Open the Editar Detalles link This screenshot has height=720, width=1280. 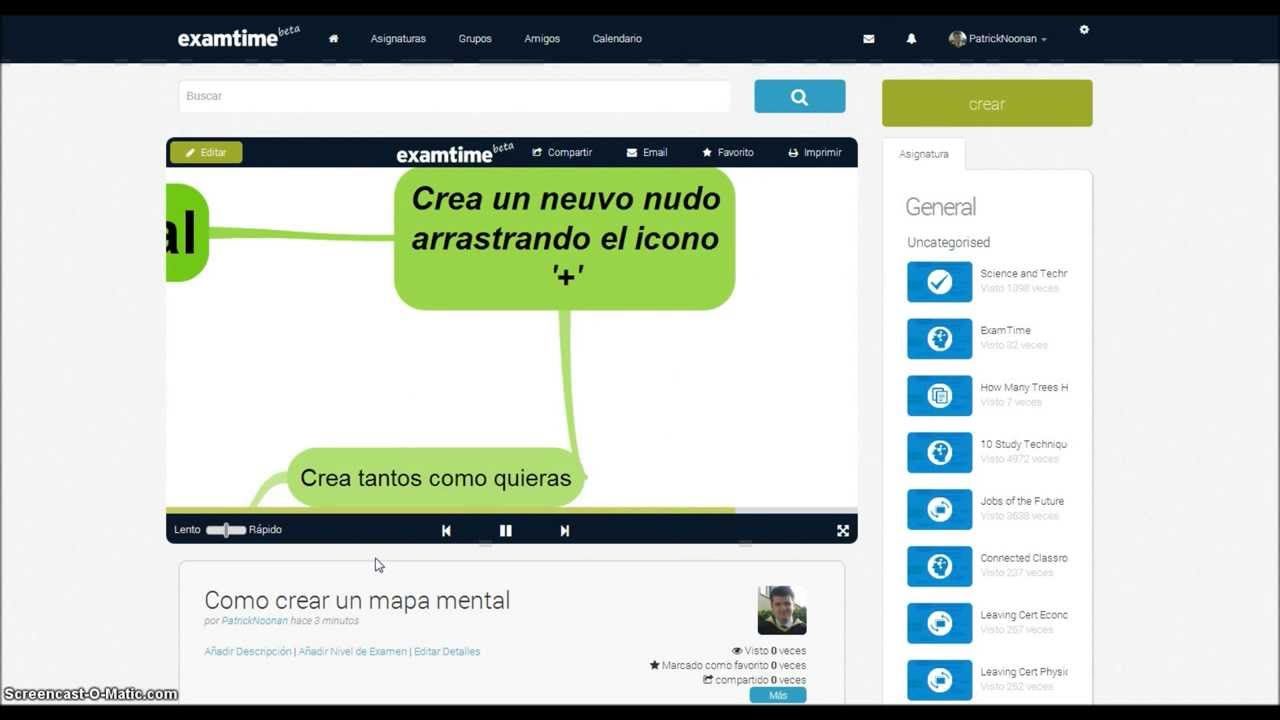click(x=447, y=652)
